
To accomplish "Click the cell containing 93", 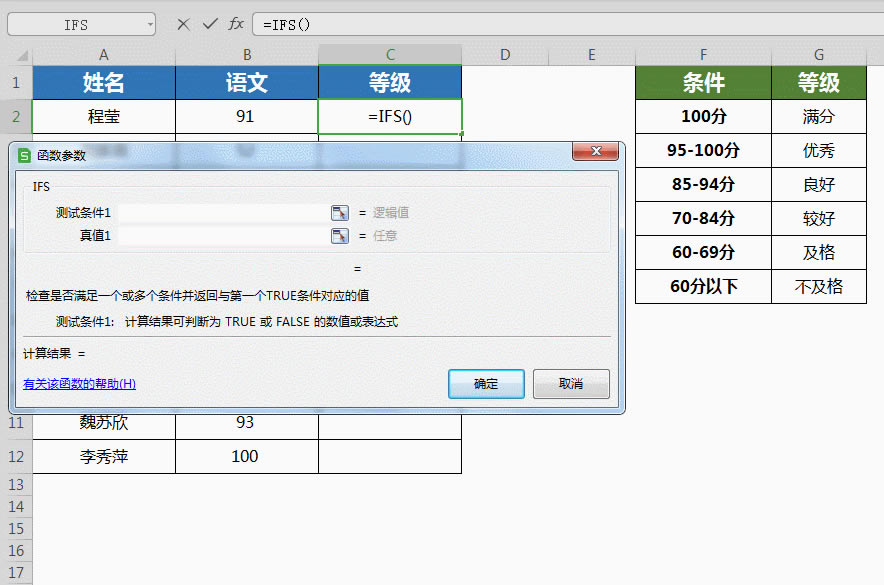I will point(247,427).
